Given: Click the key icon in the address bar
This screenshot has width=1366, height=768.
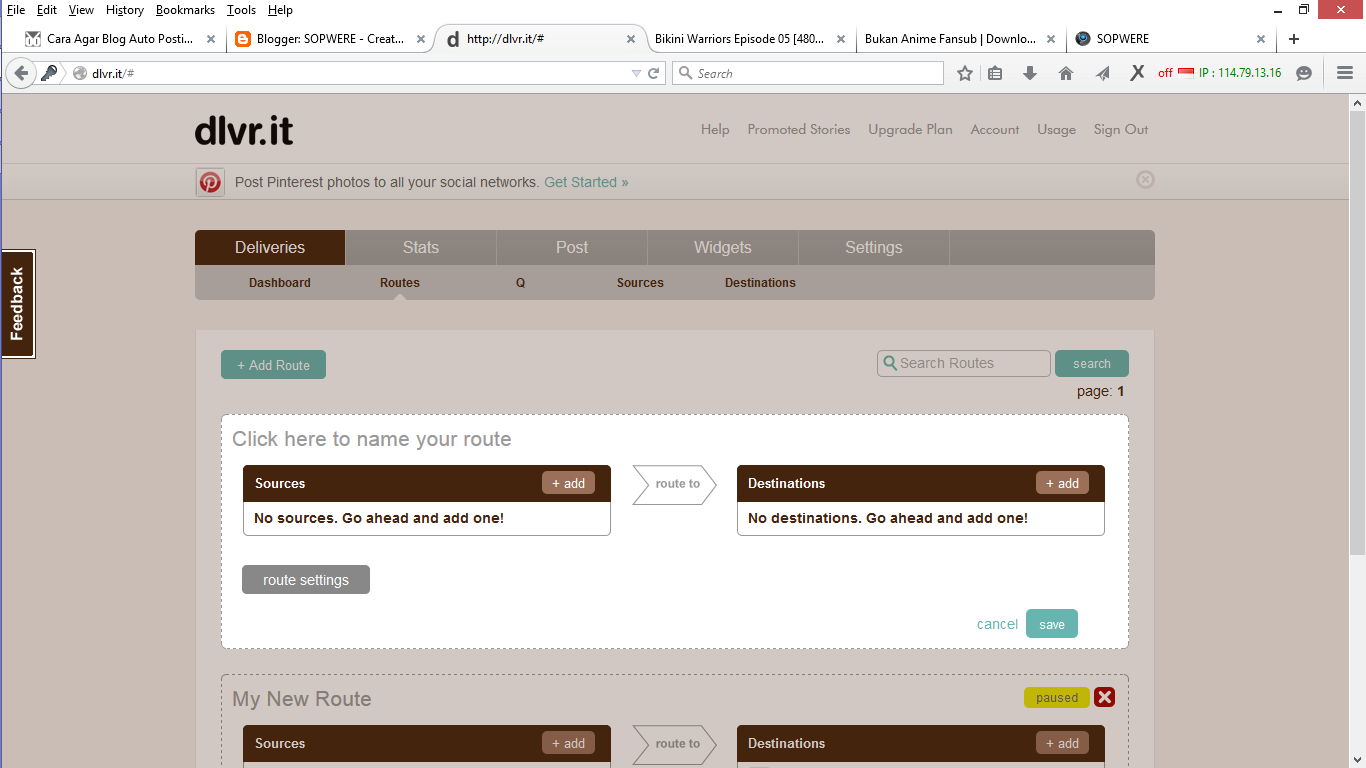Looking at the screenshot, I should (49, 73).
